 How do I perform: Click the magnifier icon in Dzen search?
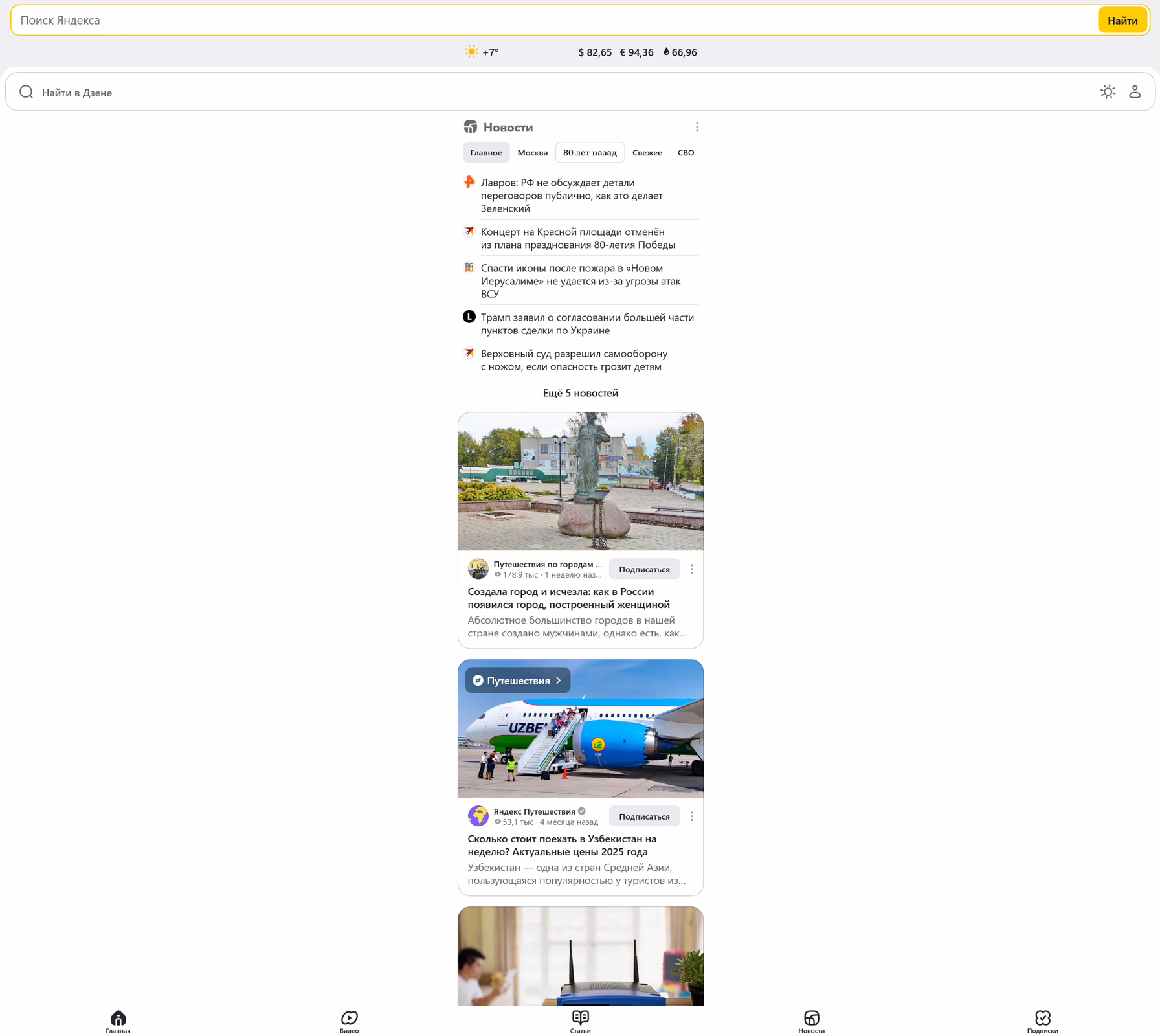[26, 93]
